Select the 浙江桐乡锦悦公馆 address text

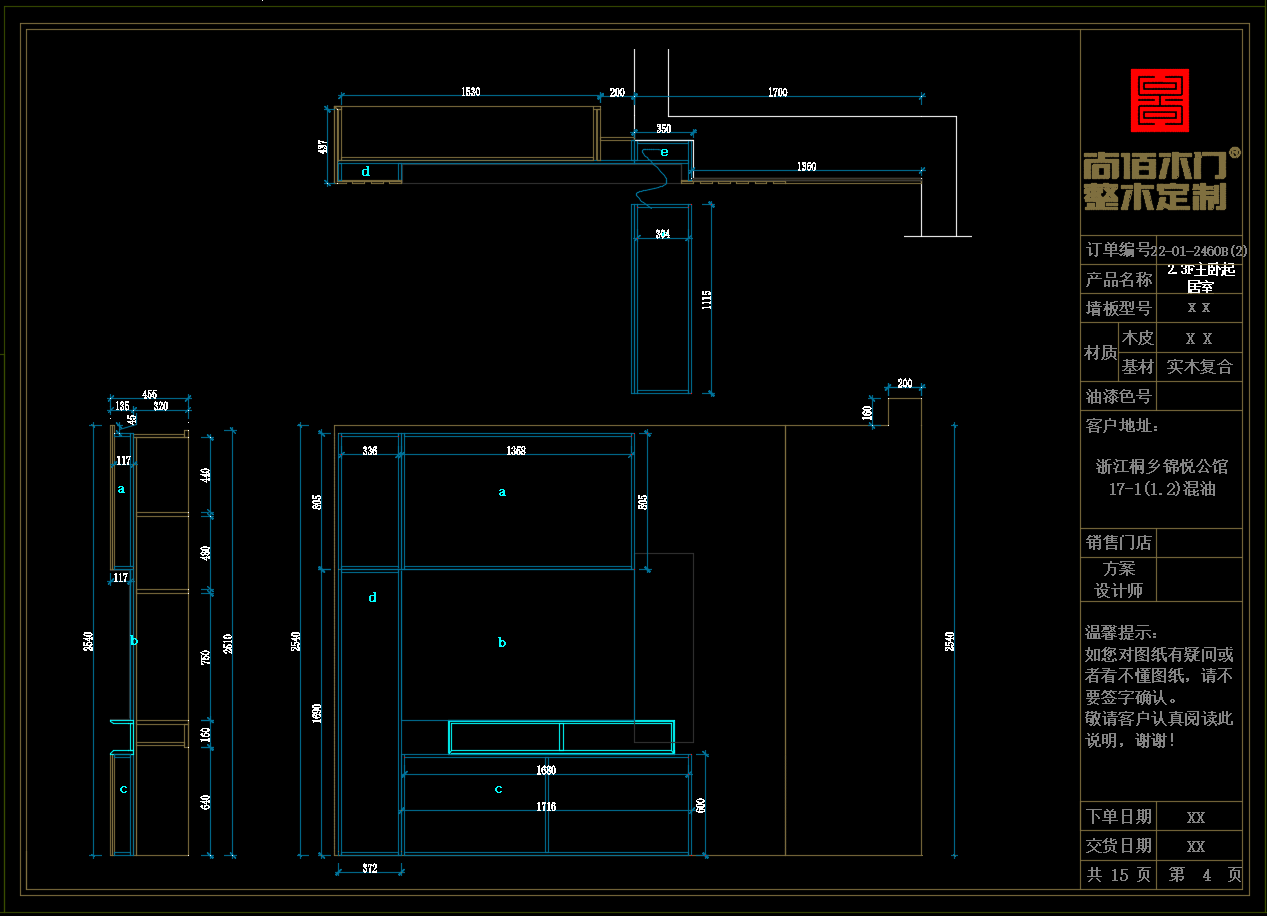coord(1161,466)
